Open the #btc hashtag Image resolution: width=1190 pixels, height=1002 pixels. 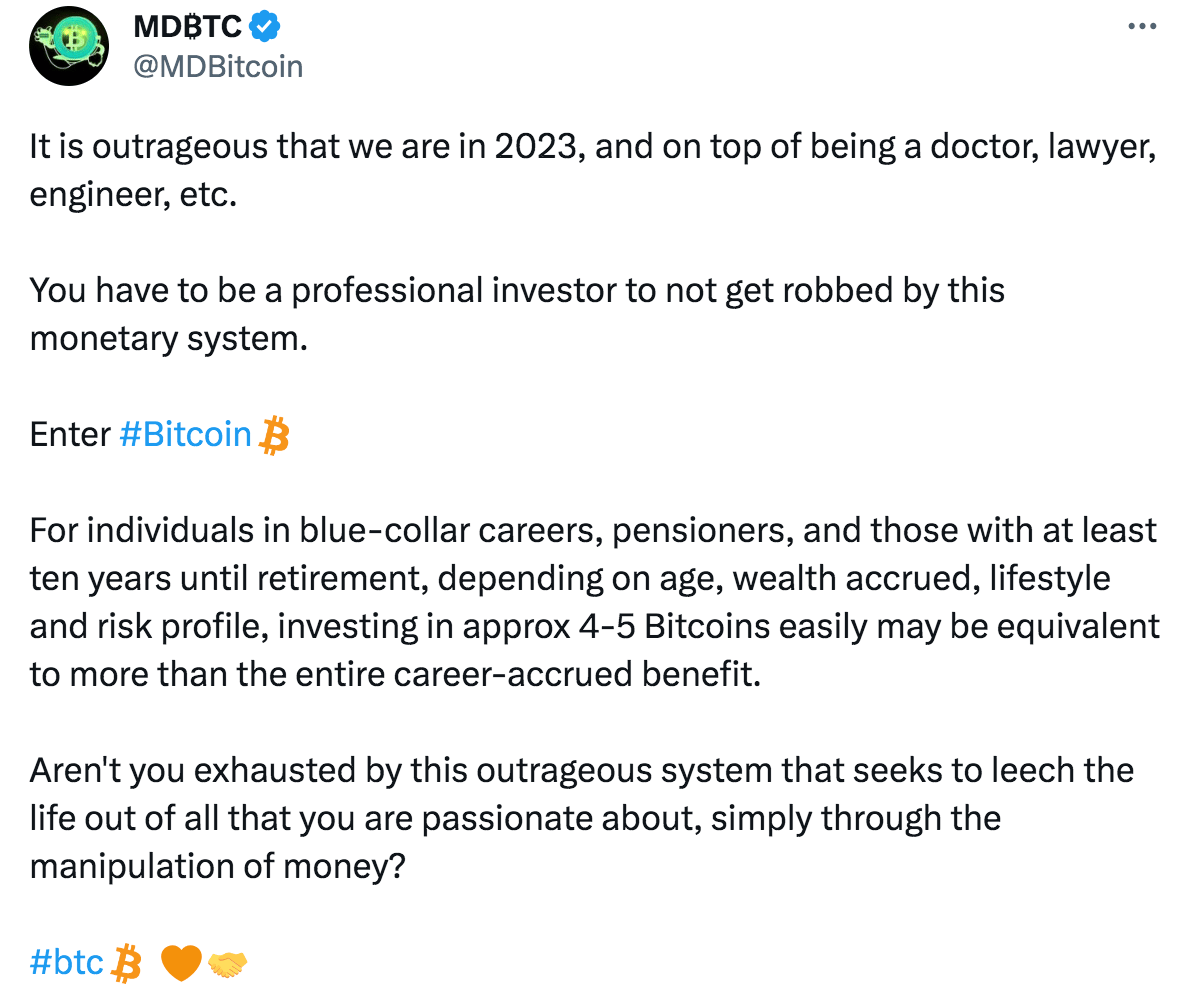pyautogui.click(x=67, y=962)
